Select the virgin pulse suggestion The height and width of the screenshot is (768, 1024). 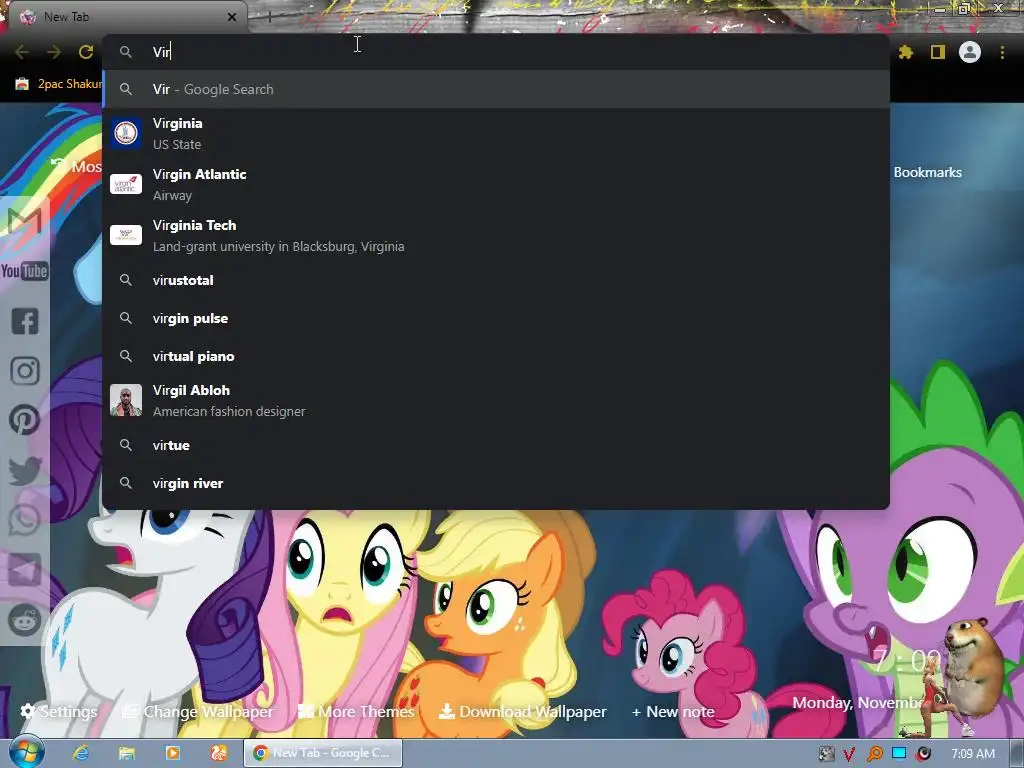[x=496, y=318]
